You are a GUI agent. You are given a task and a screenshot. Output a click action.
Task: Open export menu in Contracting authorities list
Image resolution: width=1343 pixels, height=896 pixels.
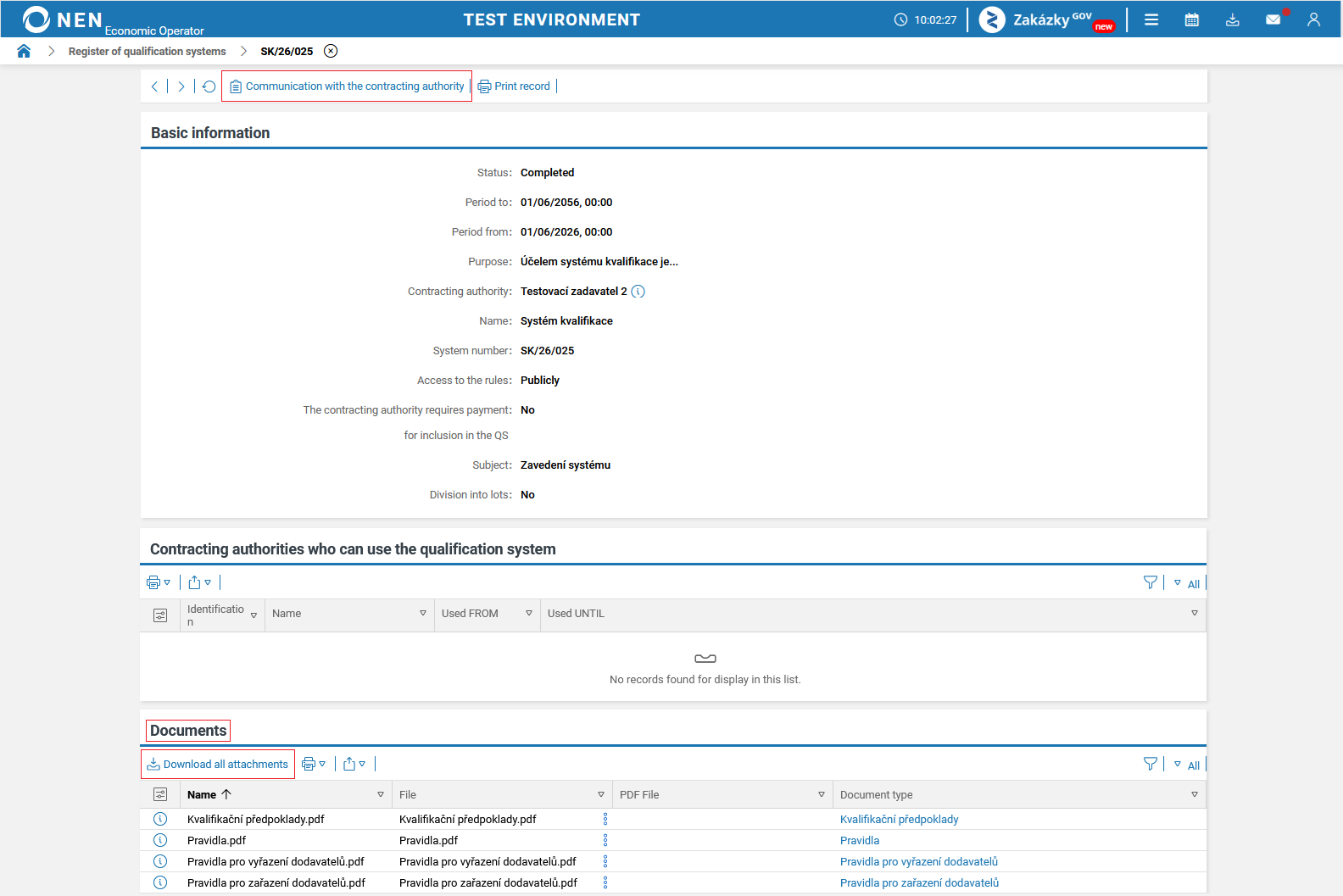199,582
